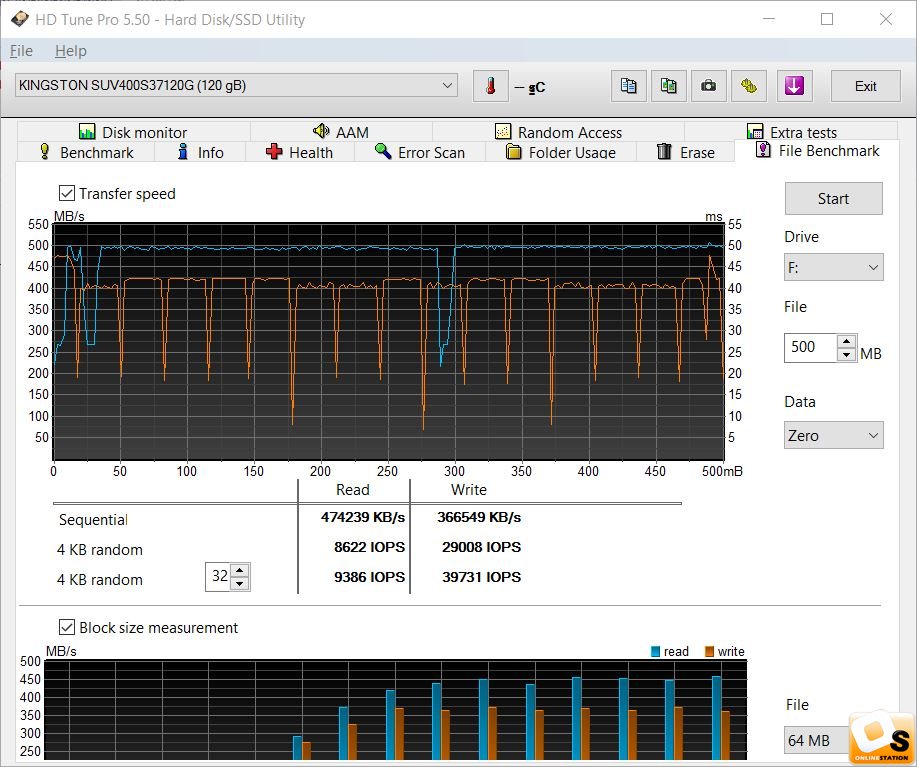Click the copy screenshot to clipboard icon
The image size is (917, 767).
click(668, 86)
